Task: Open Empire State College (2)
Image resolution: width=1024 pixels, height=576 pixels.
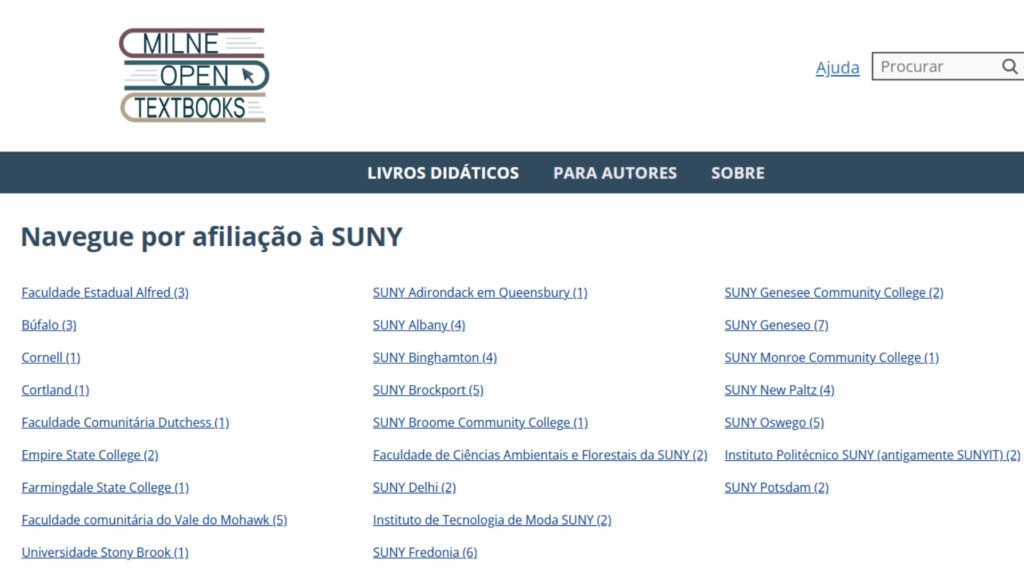Action: (x=90, y=455)
